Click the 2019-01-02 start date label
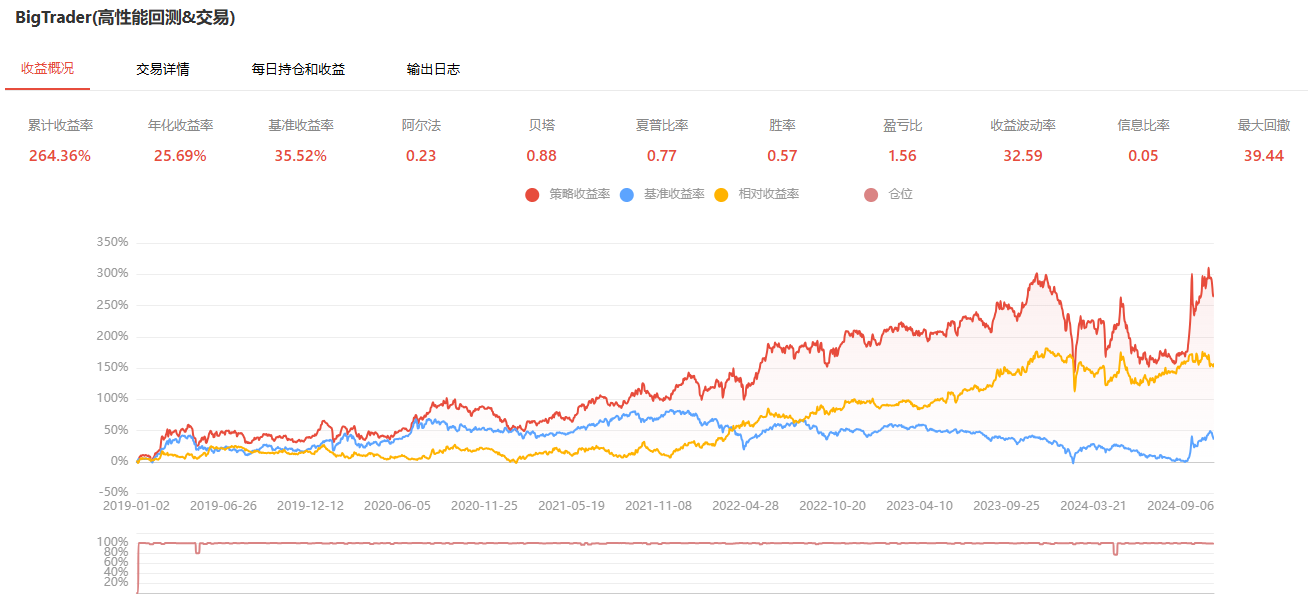The width and height of the screenshot is (1308, 606). pyautogui.click(x=136, y=506)
